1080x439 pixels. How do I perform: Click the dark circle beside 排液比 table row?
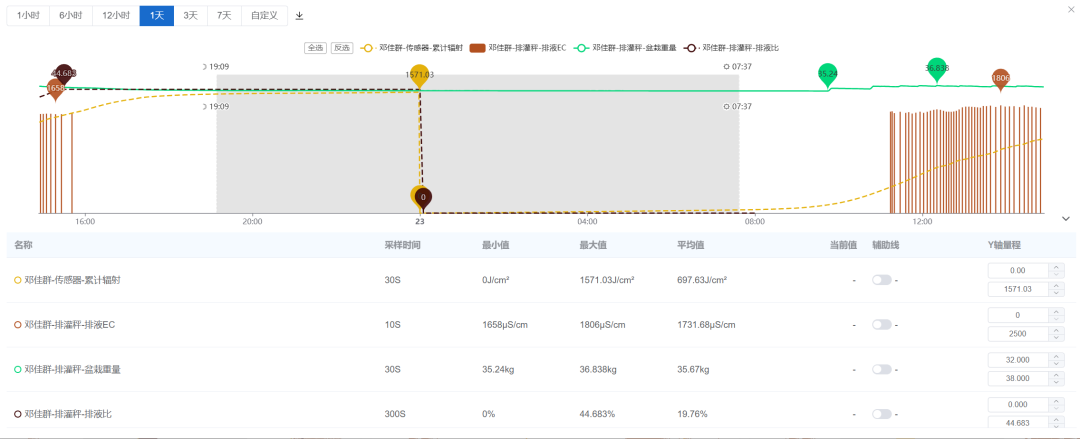[x=18, y=414]
